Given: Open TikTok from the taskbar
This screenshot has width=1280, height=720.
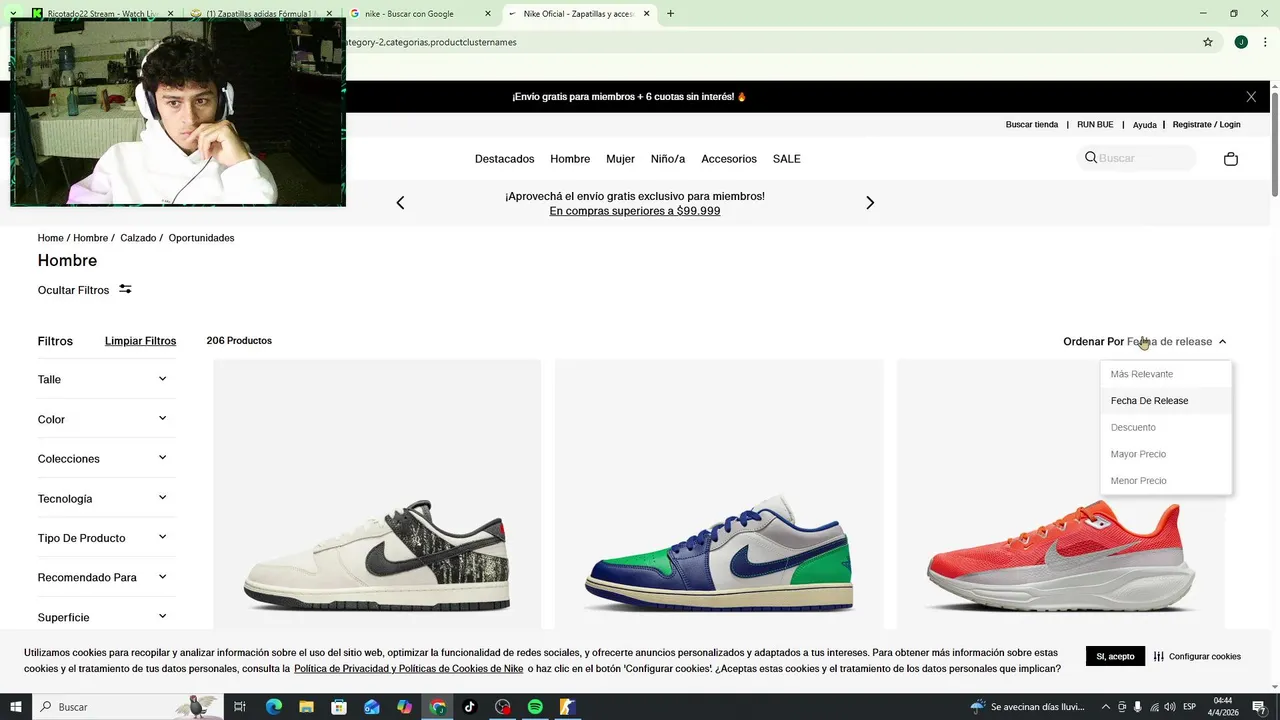Looking at the screenshot, I should [470, 707].
